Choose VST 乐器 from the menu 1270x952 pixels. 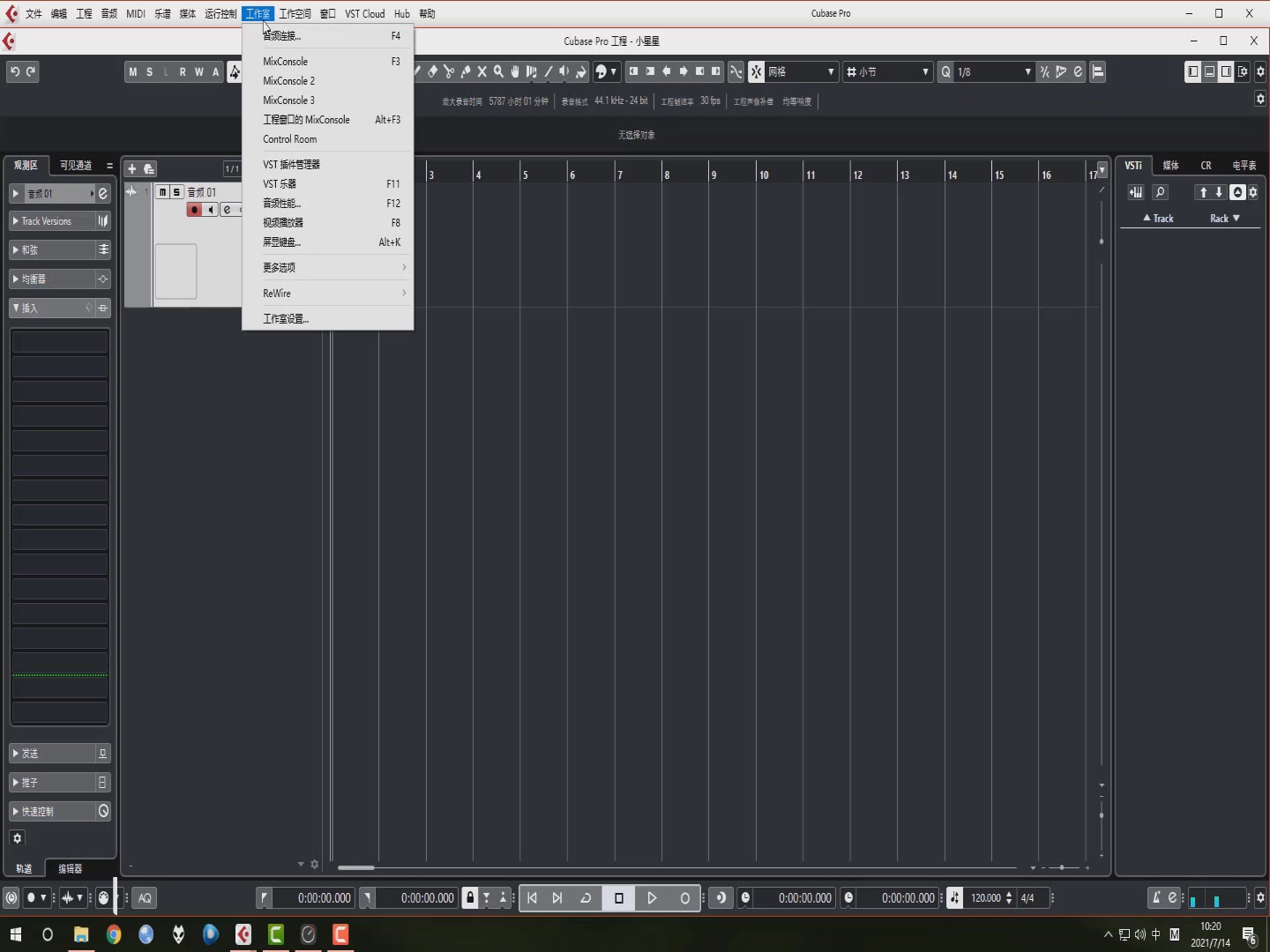point(280,183)
